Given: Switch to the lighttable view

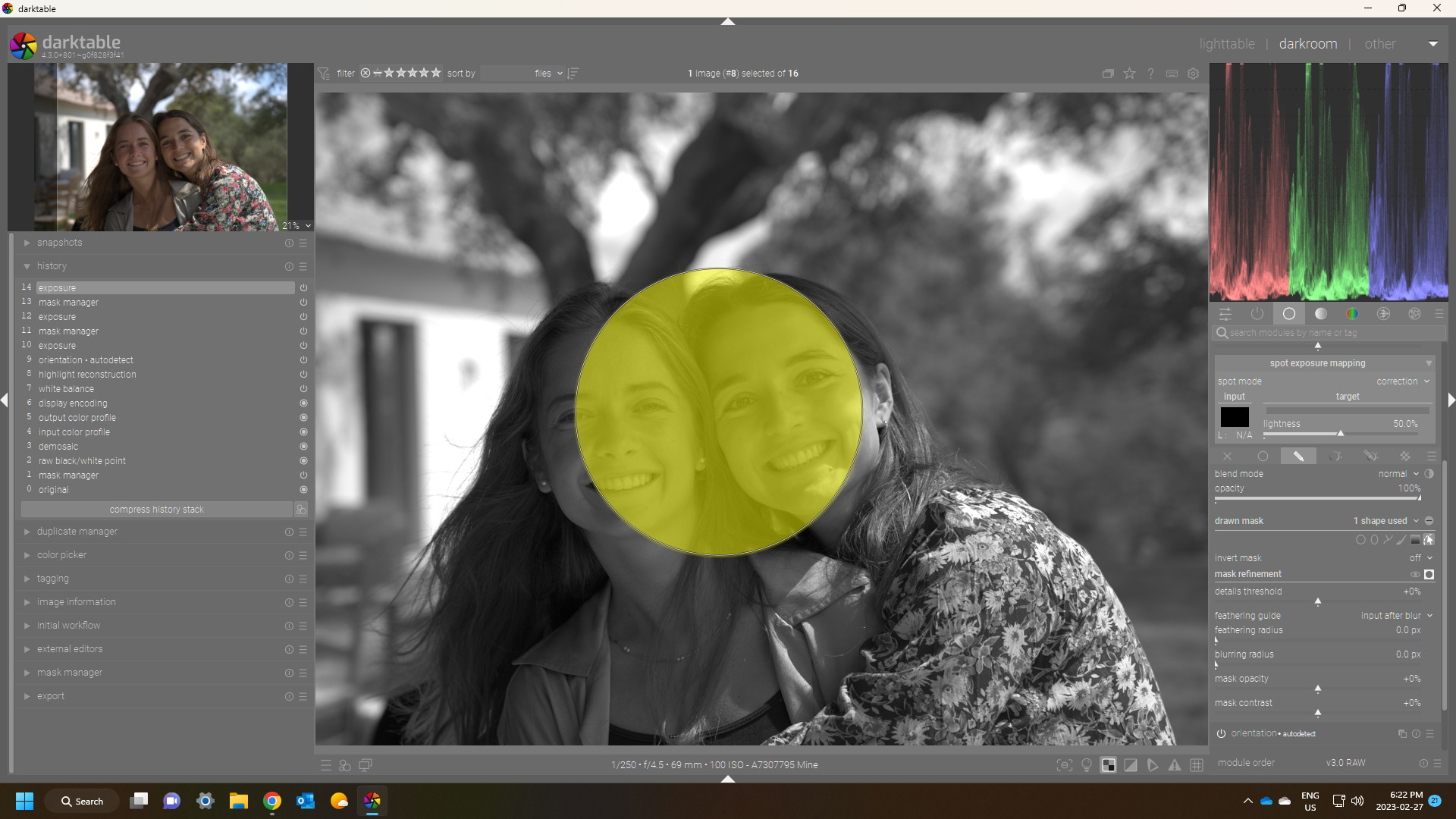Looking at the screenshot, I should [x=1226, y=43].
